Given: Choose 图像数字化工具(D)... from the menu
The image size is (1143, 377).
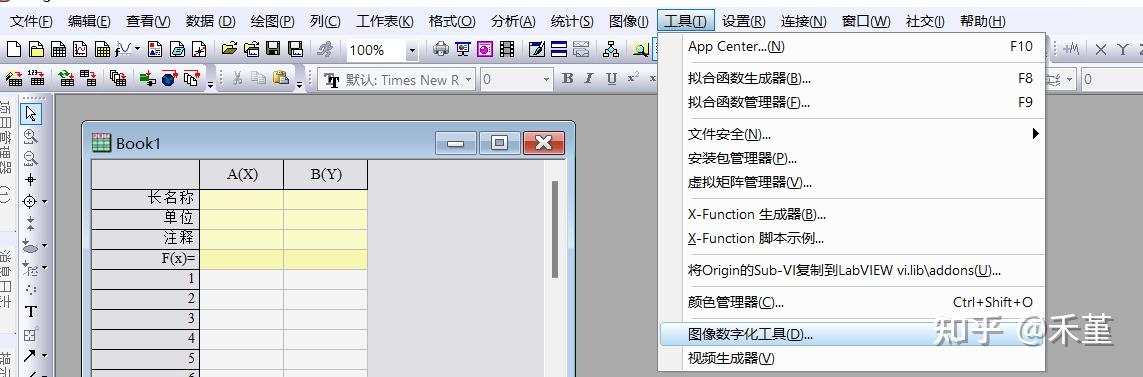Looking at the screenshot, I should click(x=851, y=335).
